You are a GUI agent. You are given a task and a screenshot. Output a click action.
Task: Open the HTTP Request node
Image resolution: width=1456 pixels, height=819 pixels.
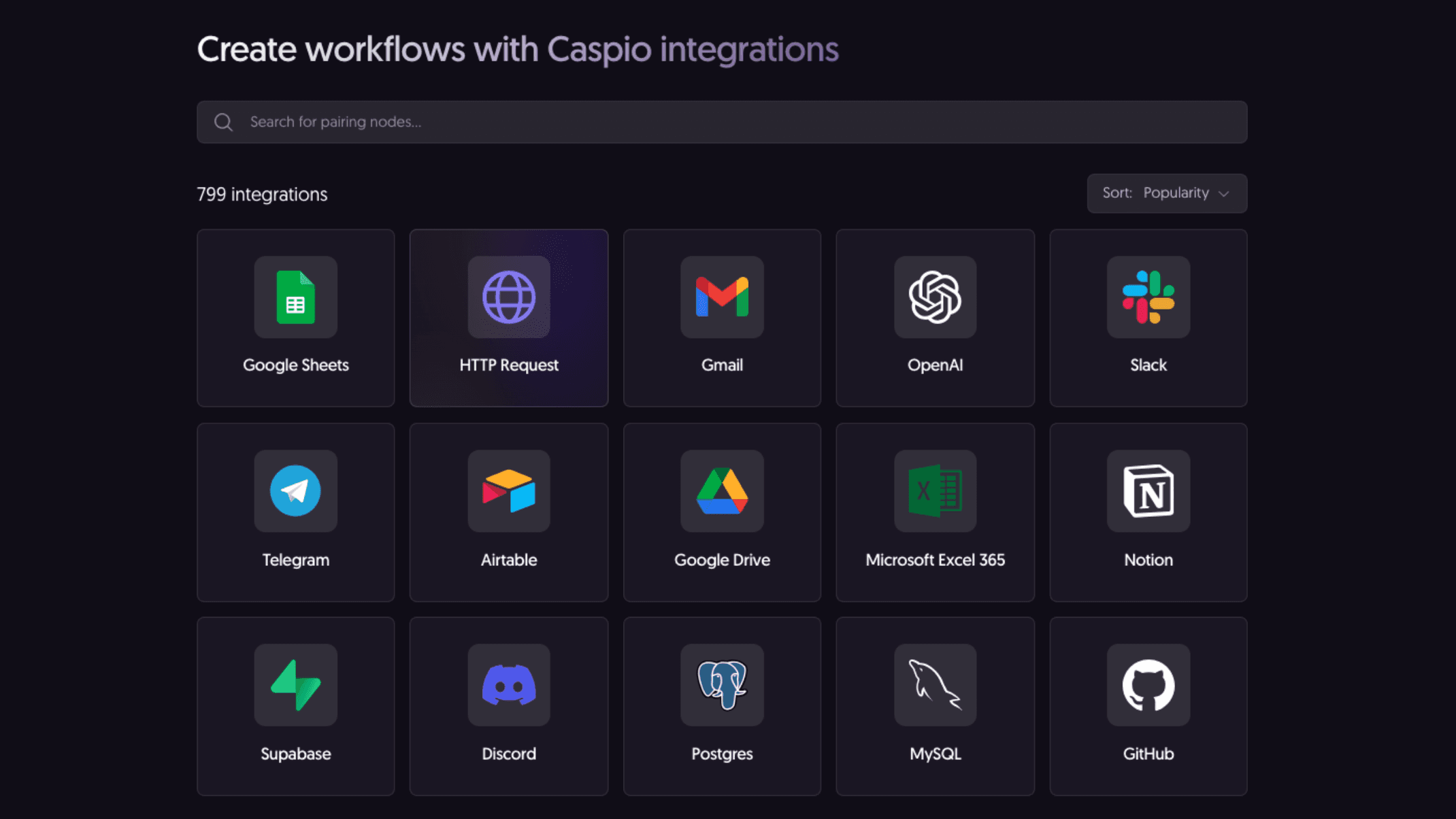[508, 298]
